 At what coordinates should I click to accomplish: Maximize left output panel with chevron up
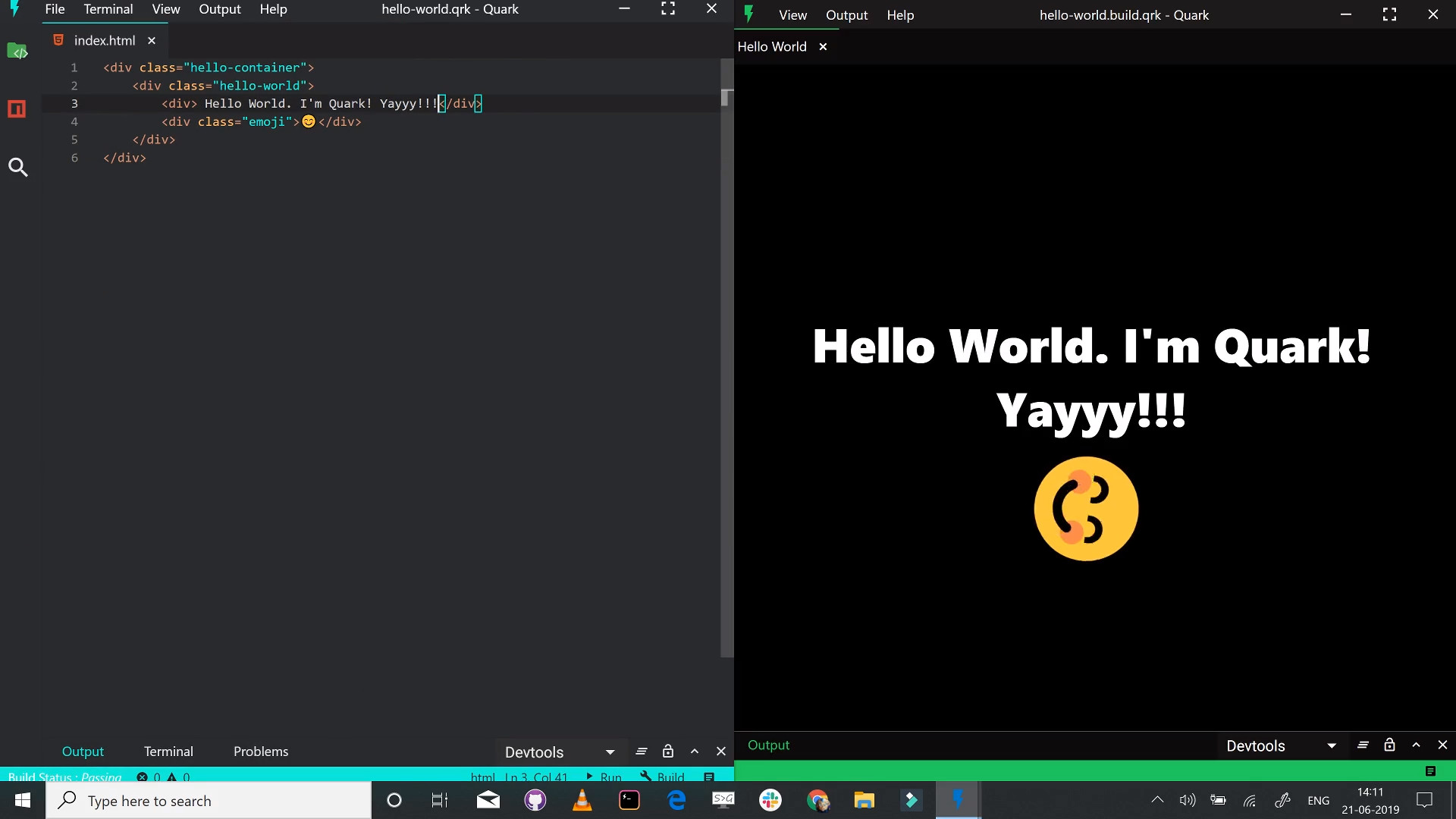pyautogui.click(x=695, y=752)
